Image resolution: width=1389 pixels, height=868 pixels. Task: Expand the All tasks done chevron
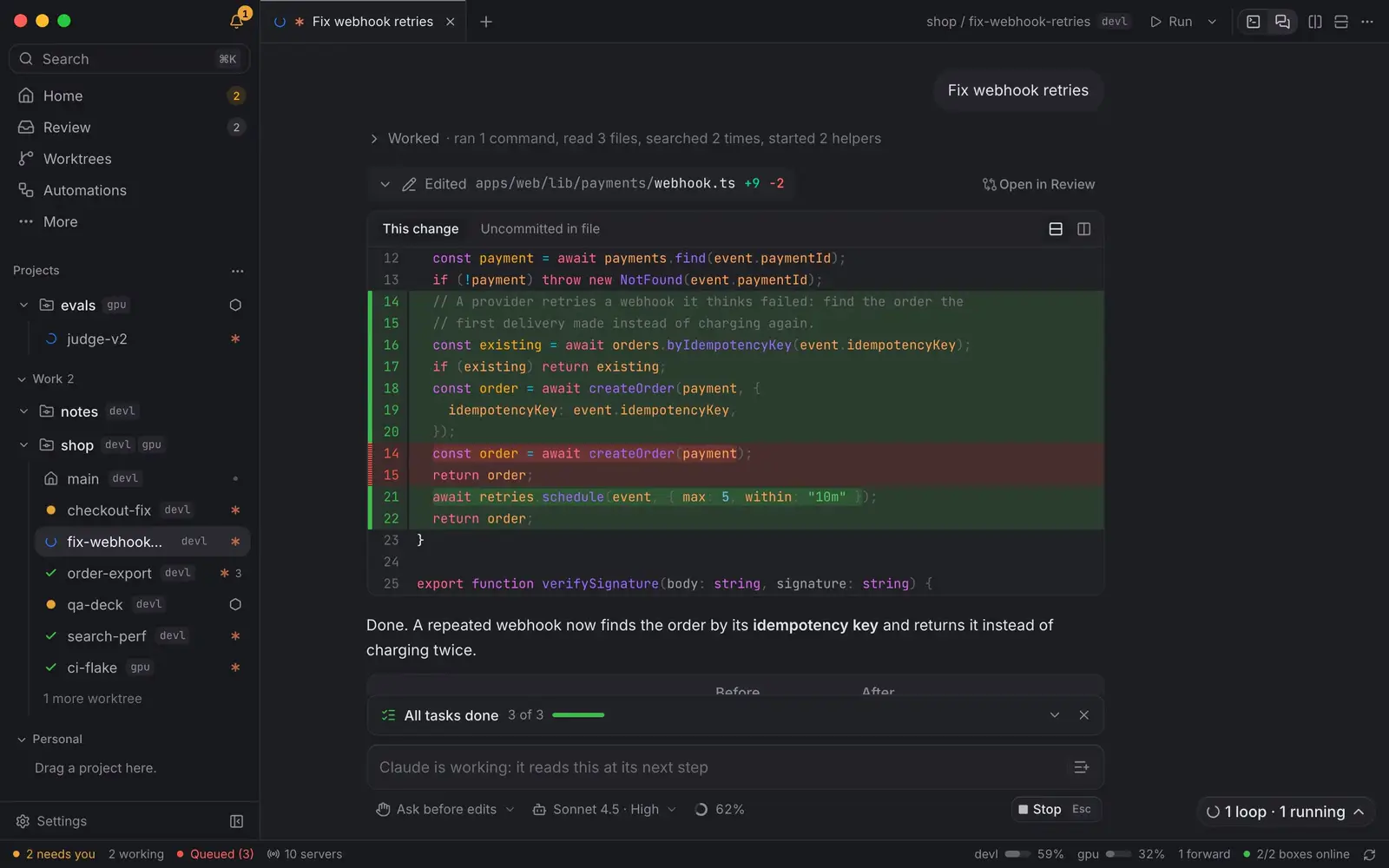point(1055,715)
